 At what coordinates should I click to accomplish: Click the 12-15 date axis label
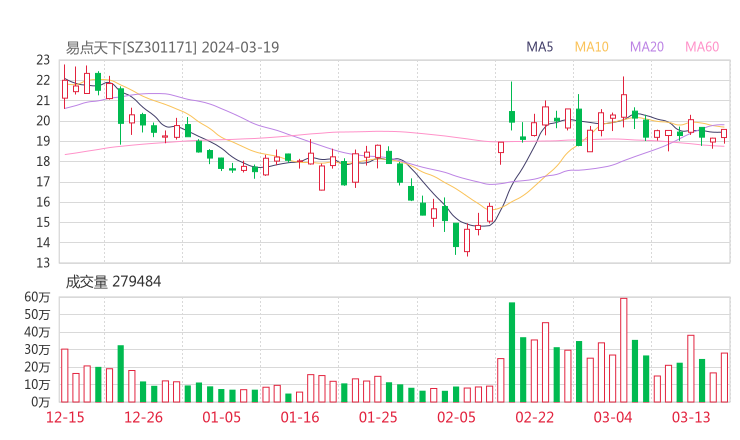pos(65,417)
